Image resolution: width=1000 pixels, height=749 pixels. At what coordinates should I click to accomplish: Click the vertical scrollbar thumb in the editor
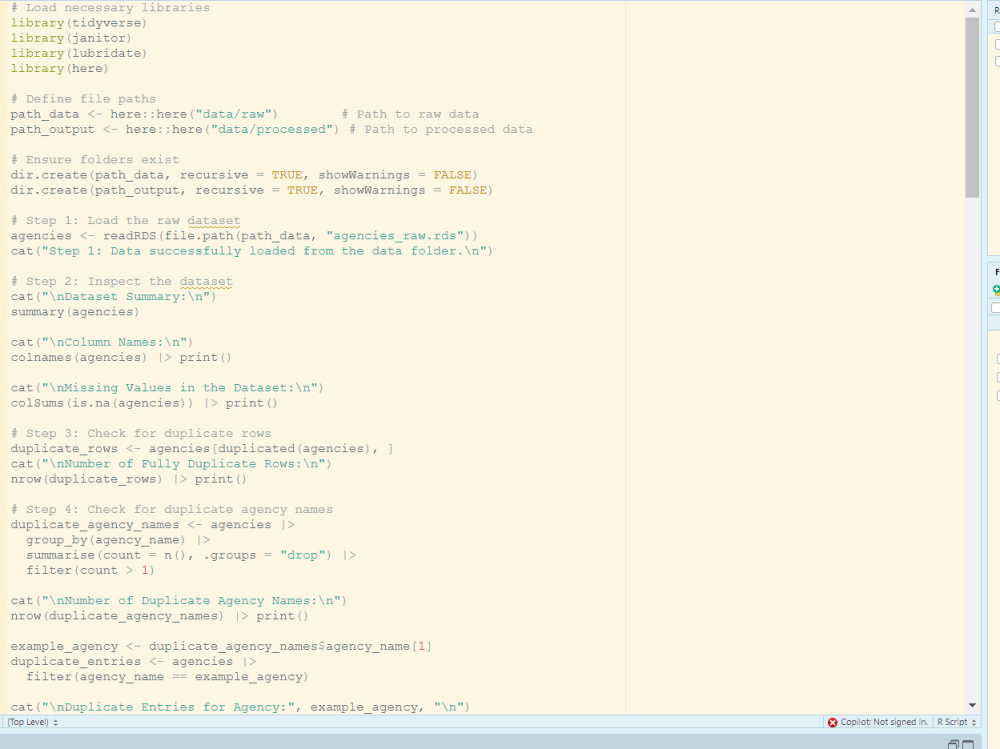(x=972, y=107)
